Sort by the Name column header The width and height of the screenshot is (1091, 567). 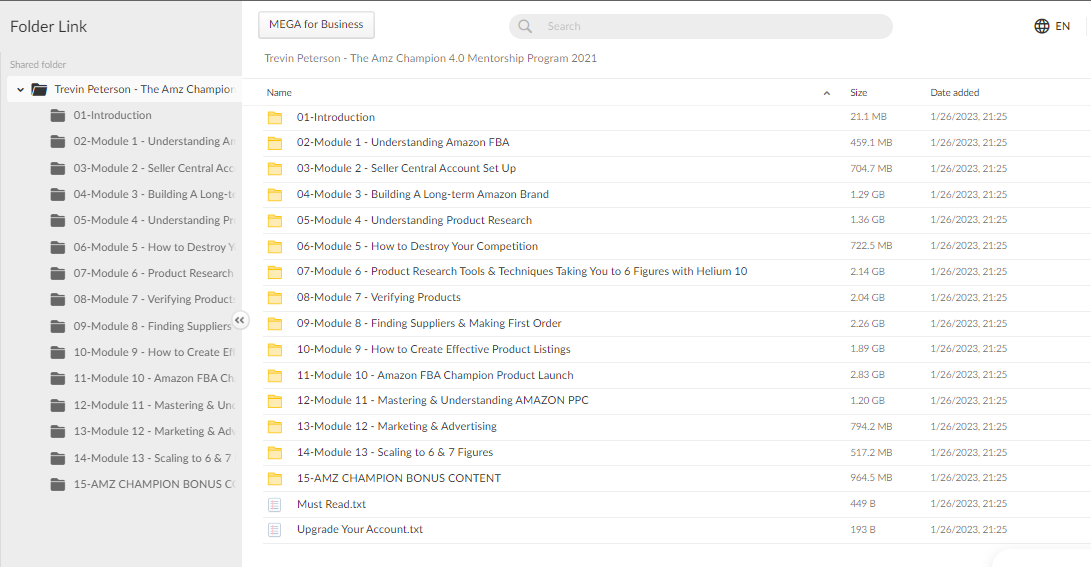[279, 93]
